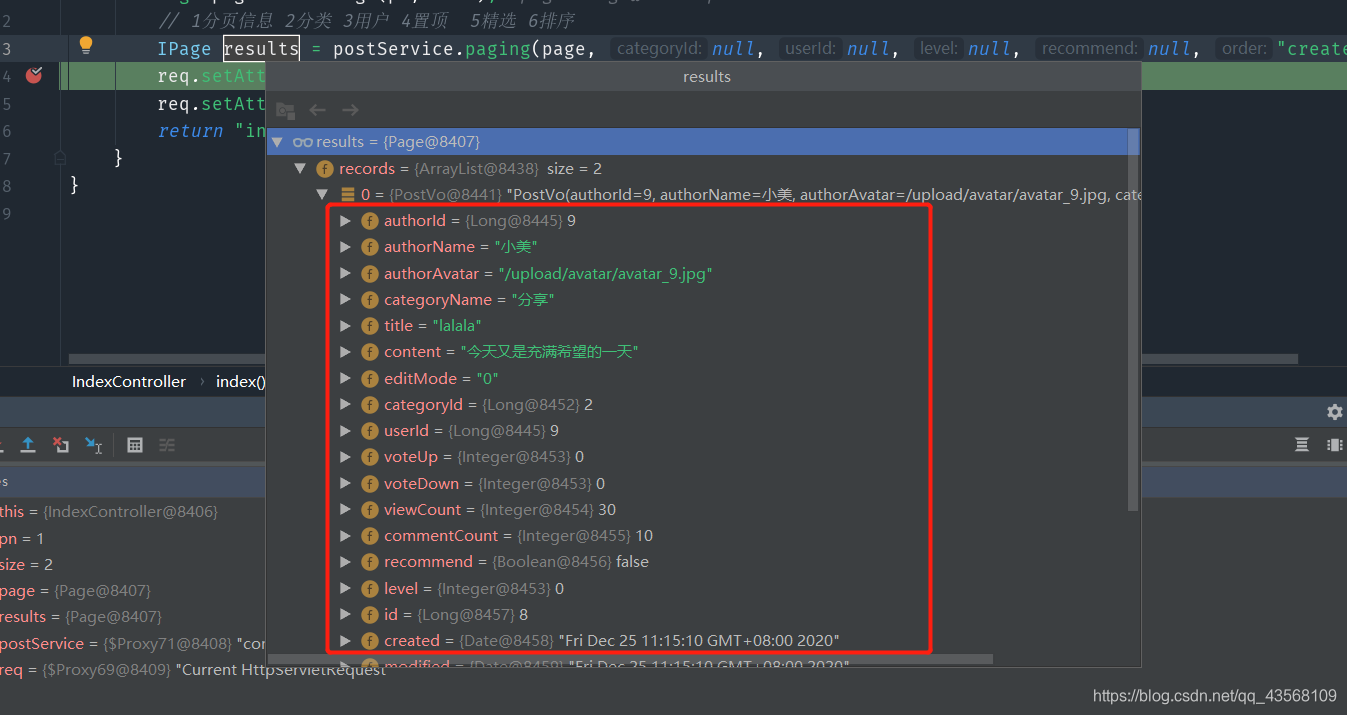
Task: Click the highlighted results variable in code
Action: point(261,48)
